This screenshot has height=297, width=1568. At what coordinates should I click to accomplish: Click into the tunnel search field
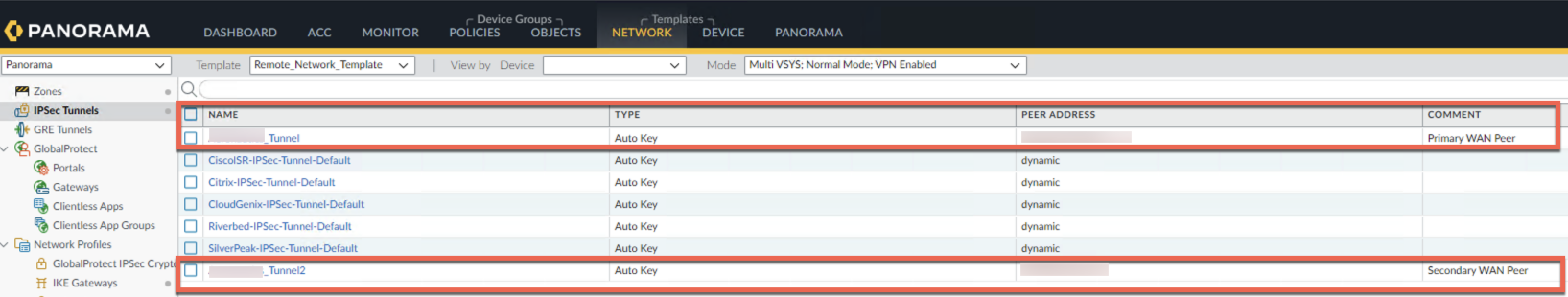click(x=852, y=90)
